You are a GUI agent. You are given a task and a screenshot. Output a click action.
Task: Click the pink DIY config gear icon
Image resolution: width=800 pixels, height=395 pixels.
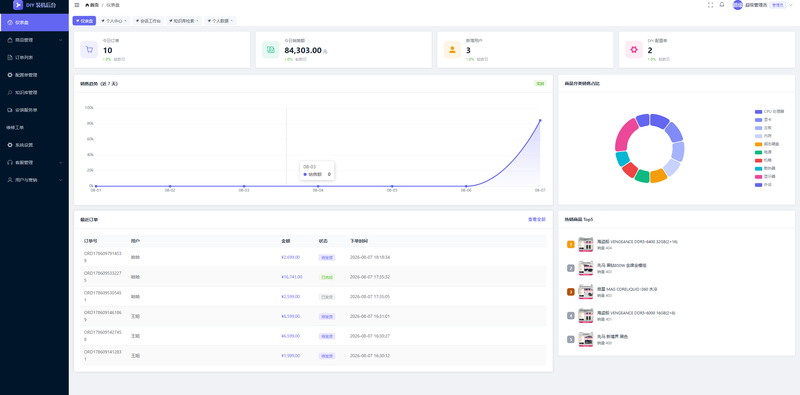coord(634,50)
